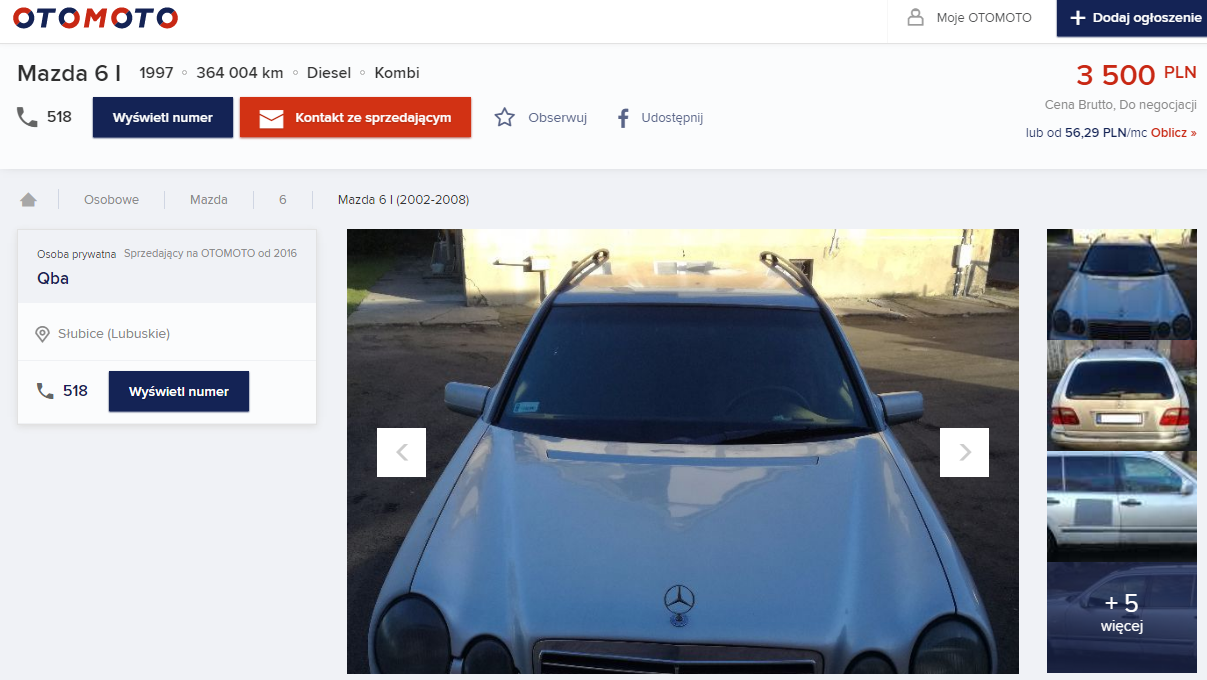This screenshot has width=1207, height=680.
Task: Click the Oblicz financing link
Action: click(1173, 133)
